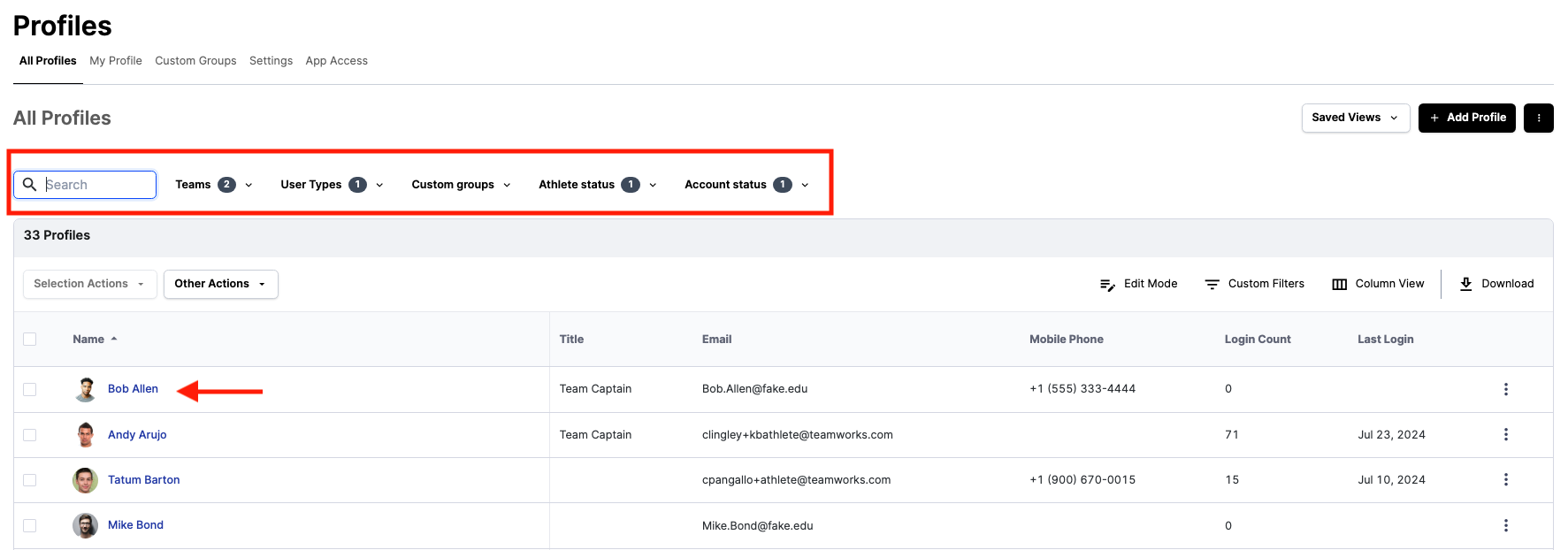Check the box for Tatum Barton
1568x550 pixels.
[x=30, y=479]
